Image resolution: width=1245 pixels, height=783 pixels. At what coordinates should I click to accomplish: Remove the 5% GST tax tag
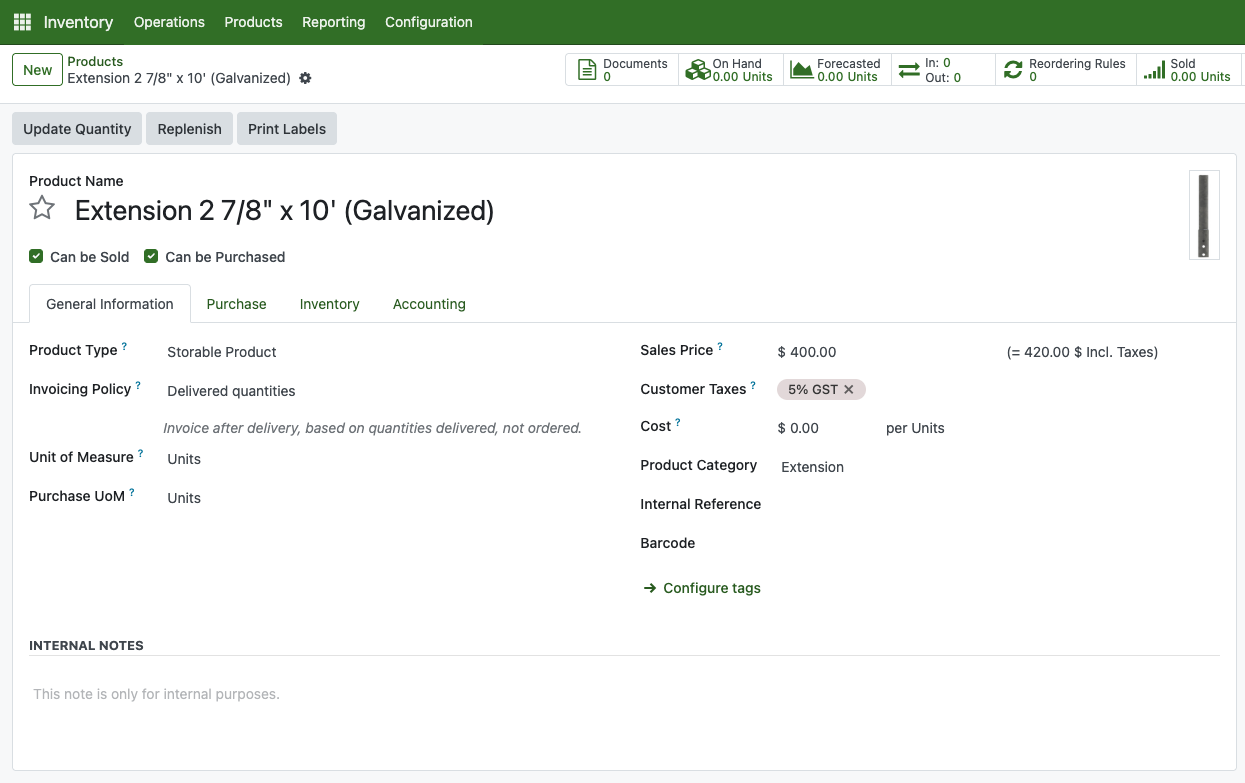pos(849,390)
